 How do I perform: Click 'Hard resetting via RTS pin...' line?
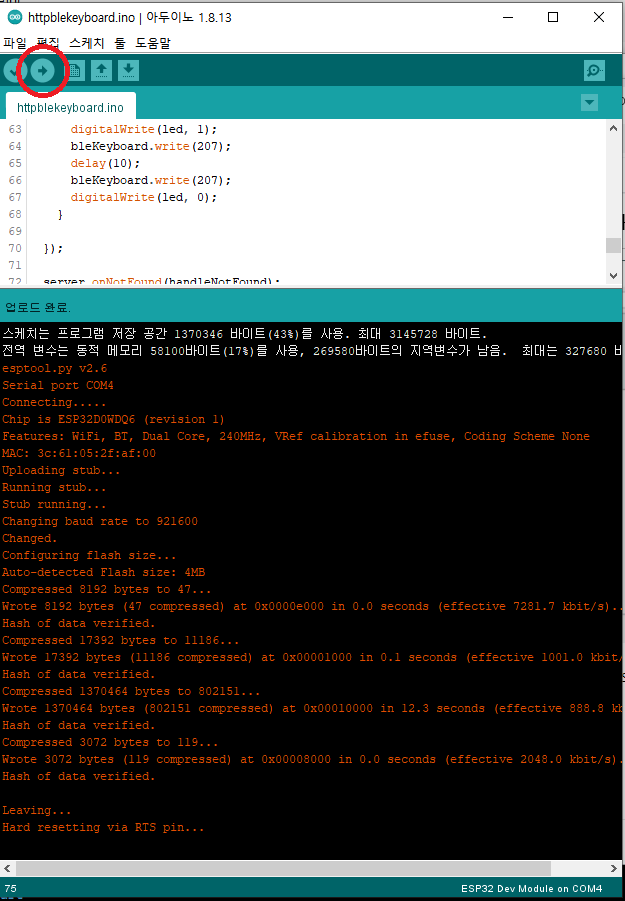[103, 827]
